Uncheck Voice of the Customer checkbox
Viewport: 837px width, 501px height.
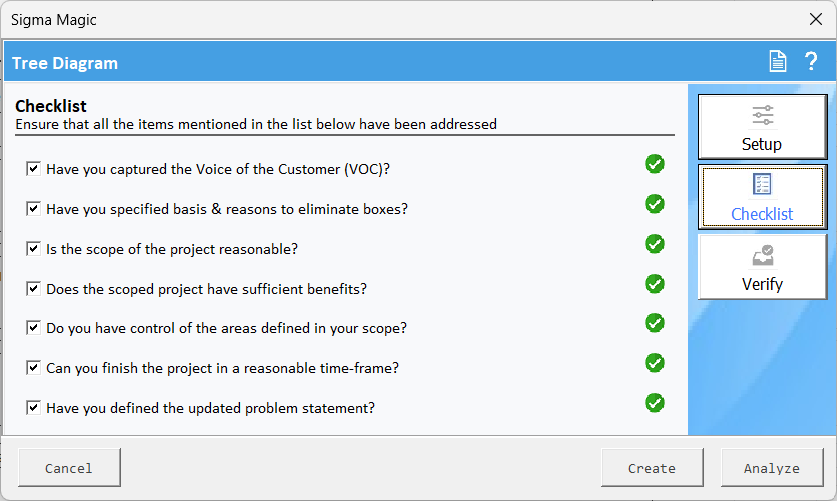[33, 169]
